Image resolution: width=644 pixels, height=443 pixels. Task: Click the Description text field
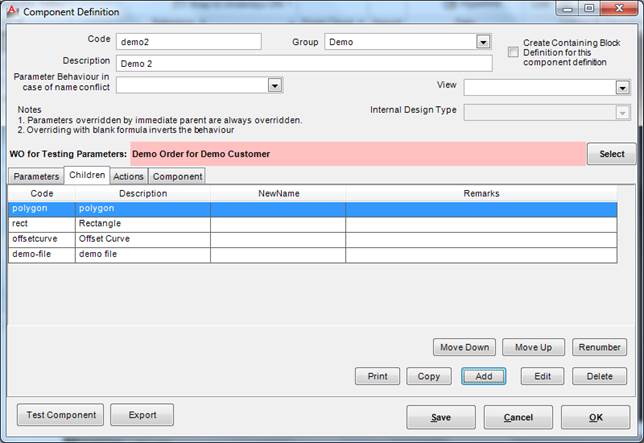(304, 63)
